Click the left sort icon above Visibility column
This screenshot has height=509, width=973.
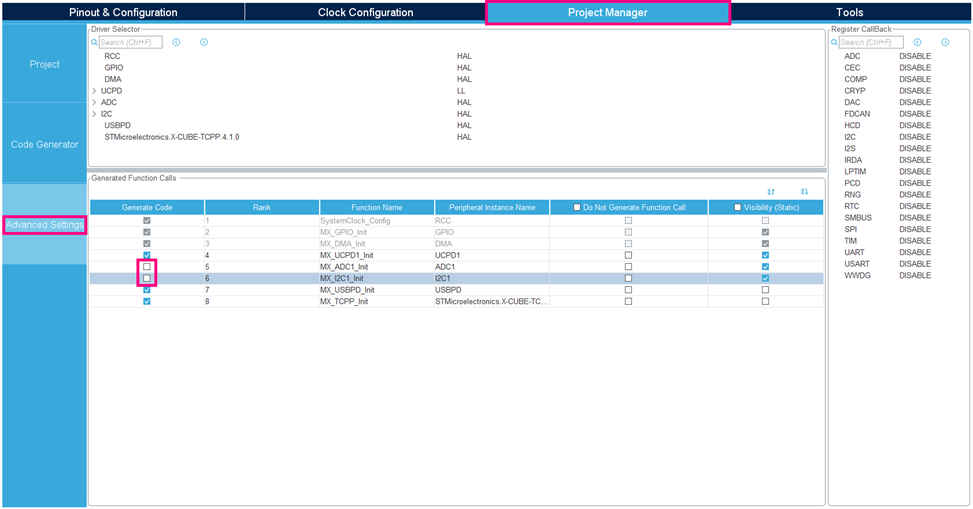click(x=771, y=192)
